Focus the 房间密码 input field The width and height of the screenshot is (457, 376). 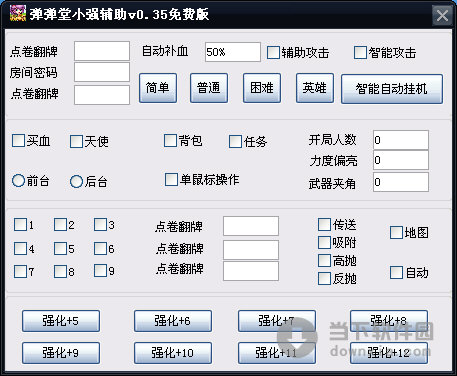pyautogui.click(x=102, y=72)
